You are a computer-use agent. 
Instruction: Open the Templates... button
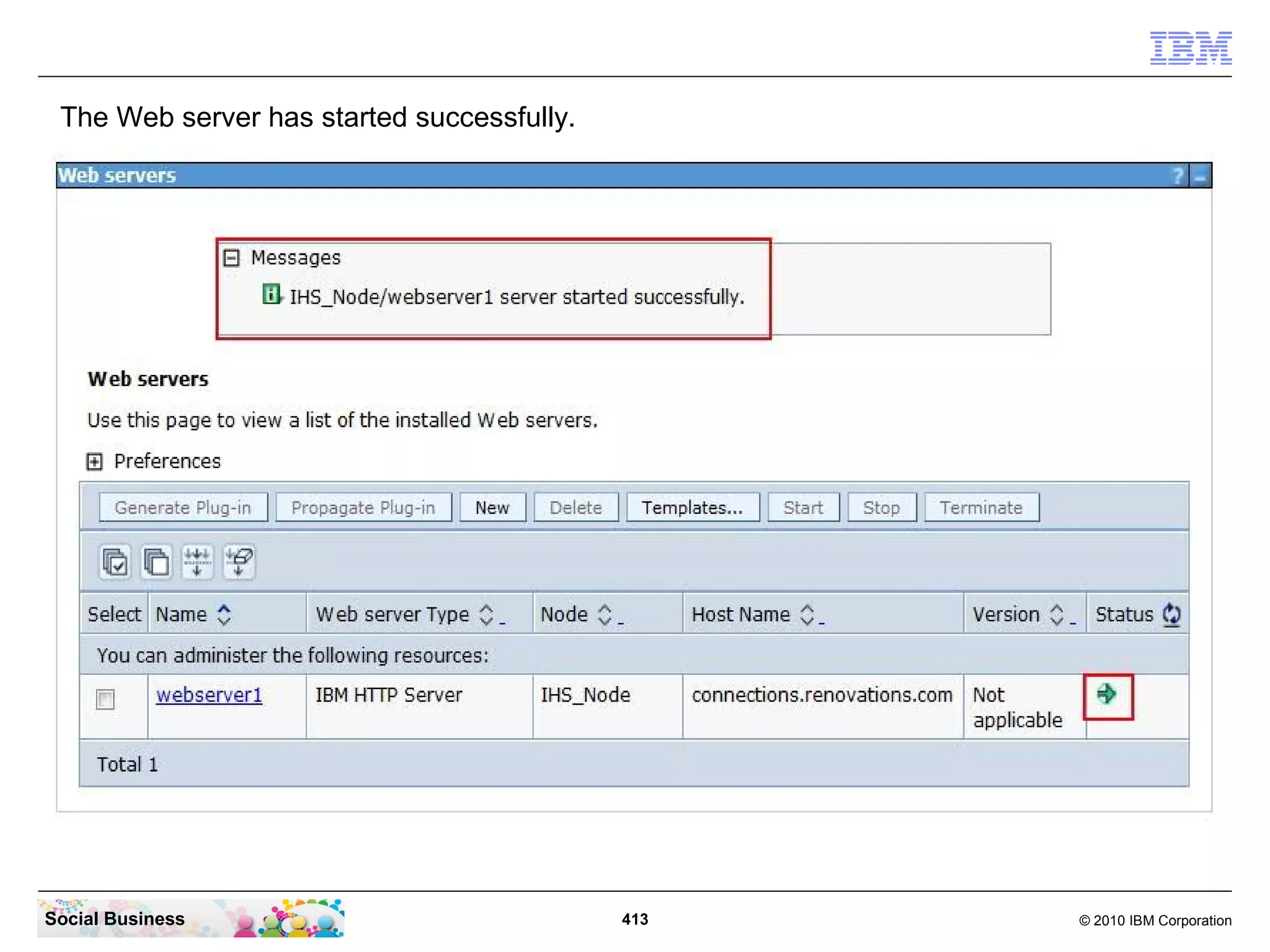click(693, 508)
